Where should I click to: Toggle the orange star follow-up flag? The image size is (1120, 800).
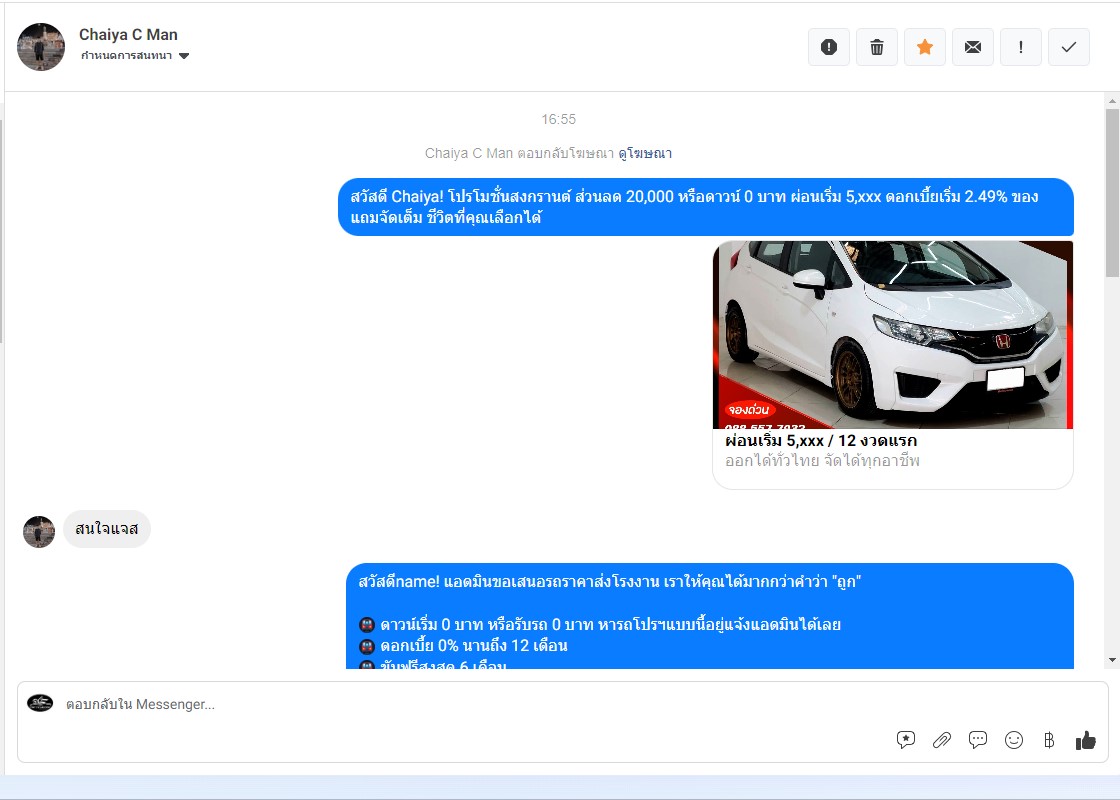coord(925,47)
